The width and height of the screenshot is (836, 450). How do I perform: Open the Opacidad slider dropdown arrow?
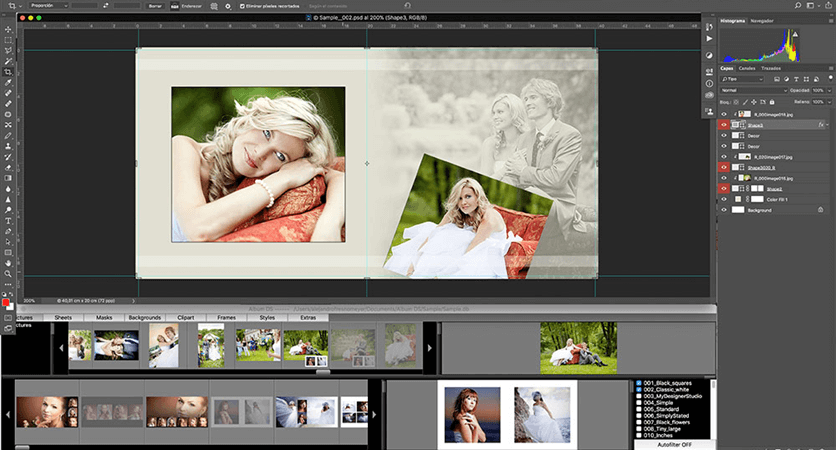[829, 90]
